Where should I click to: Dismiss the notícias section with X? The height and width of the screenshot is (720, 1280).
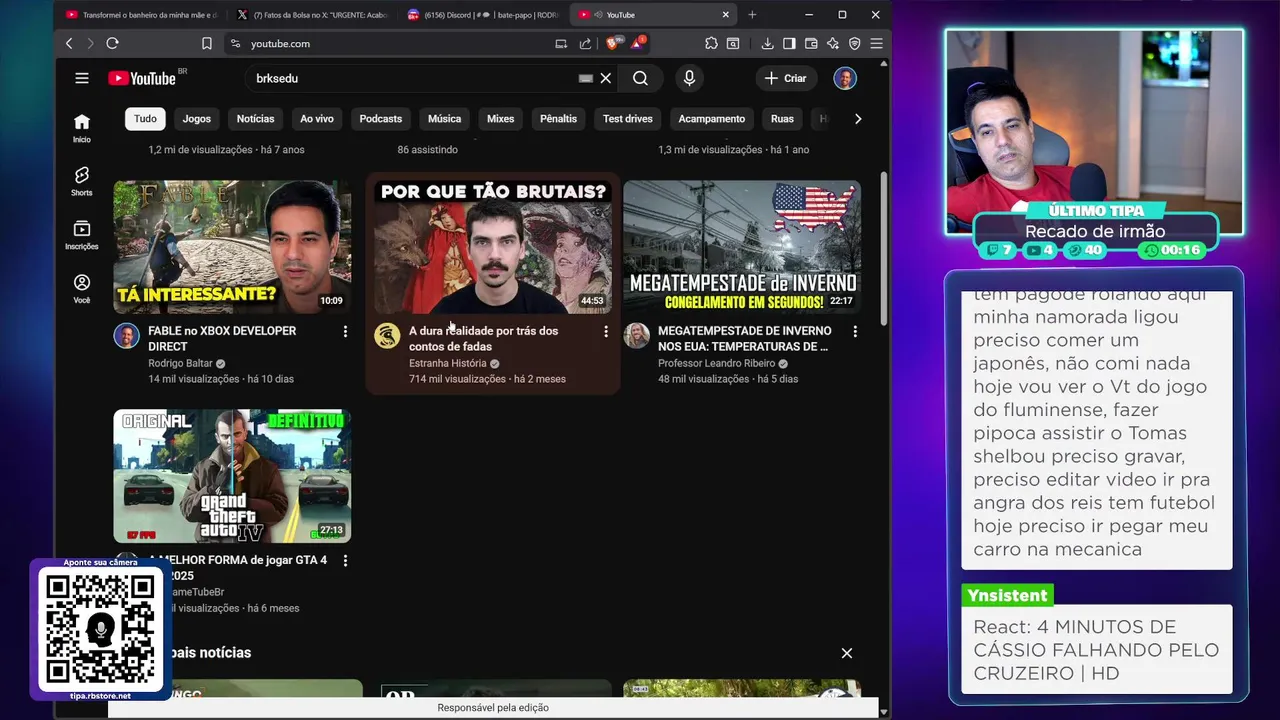[x=847, y=653]
